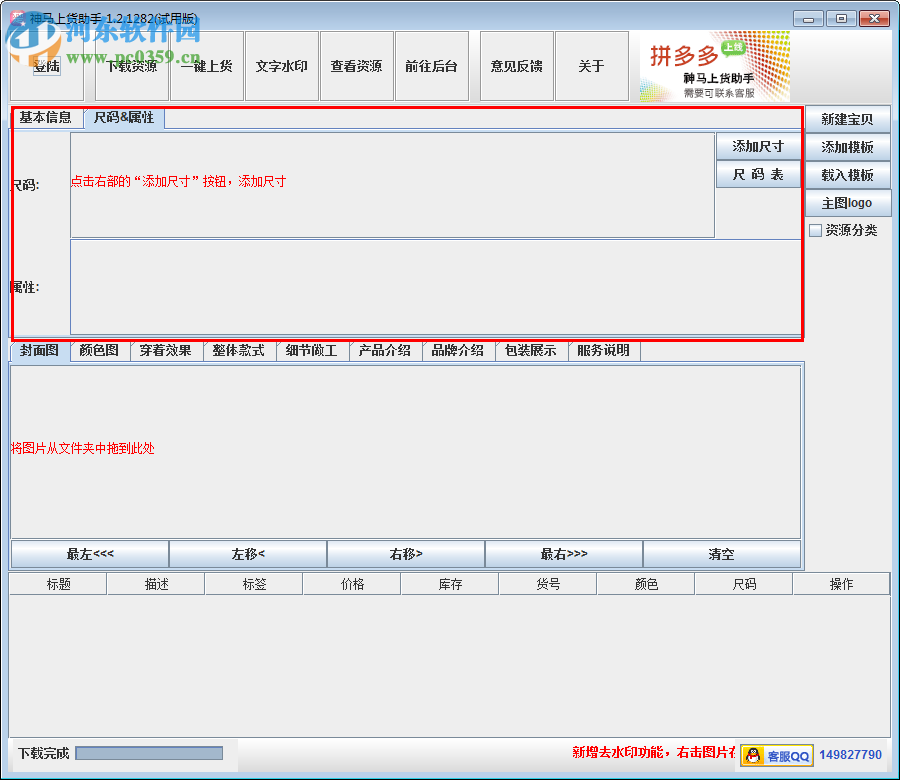Viewport: 900px width, 780px height.
Task: Click the download progress bar near 下载完成
Action: tap(148, 754)
